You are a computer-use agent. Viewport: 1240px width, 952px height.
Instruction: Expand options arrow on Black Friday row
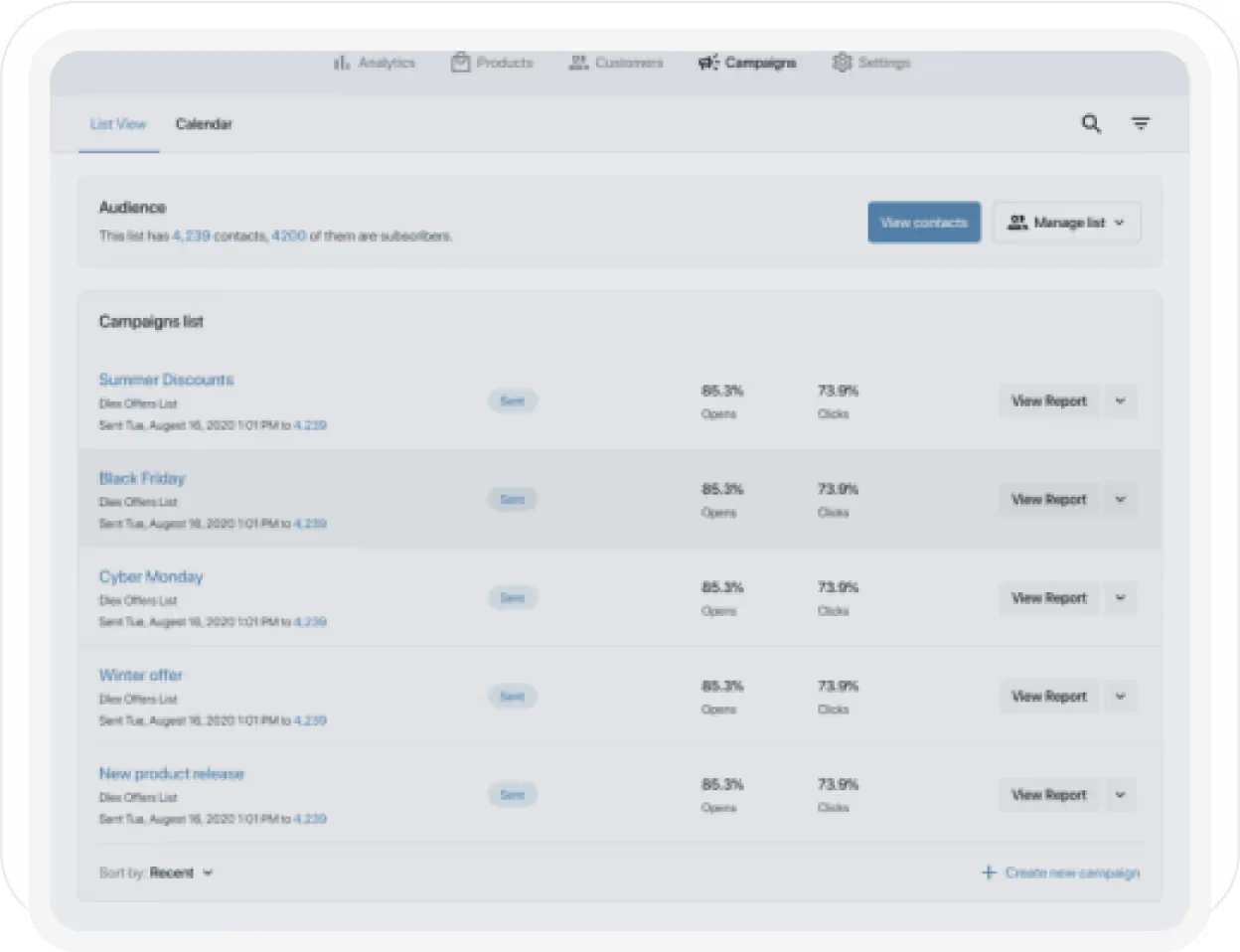(1120, 499)
